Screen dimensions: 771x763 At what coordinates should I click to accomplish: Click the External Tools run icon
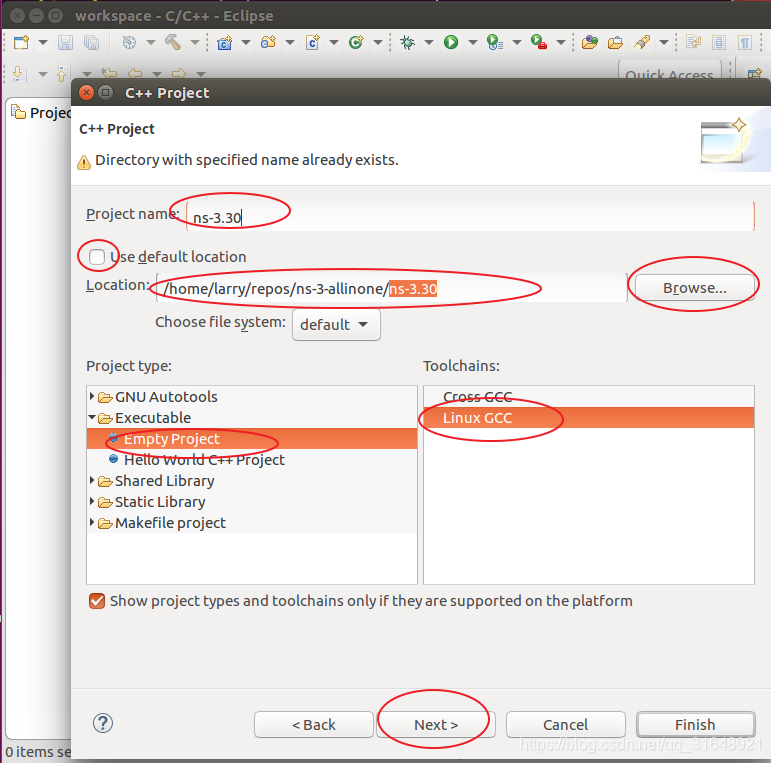(539, 42)
